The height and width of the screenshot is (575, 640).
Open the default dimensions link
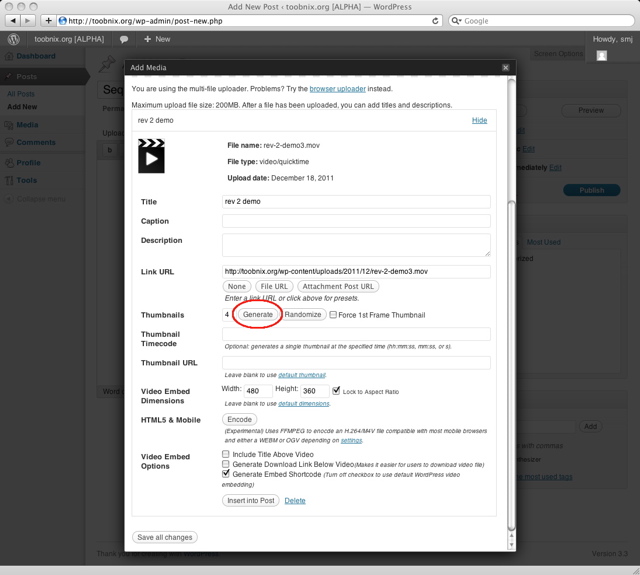[x=304, y=404]
